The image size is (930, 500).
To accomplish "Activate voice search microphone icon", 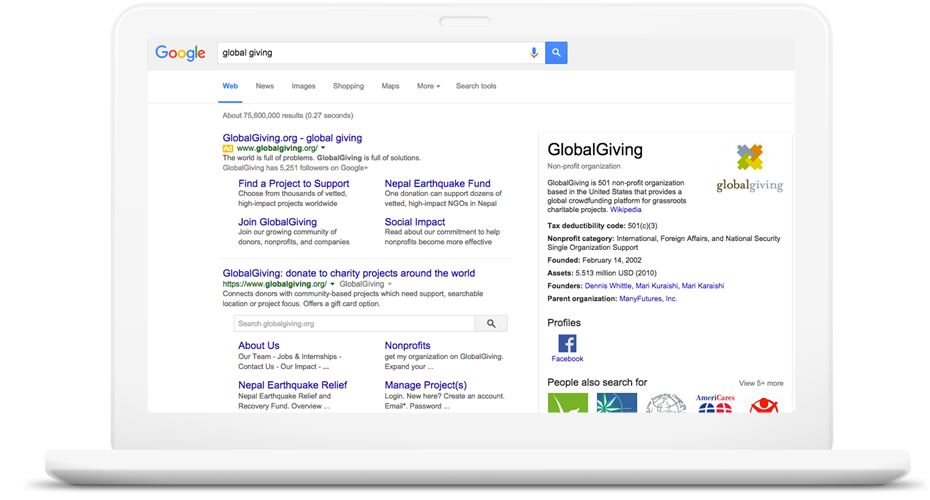I will click(x=534, y=53).
